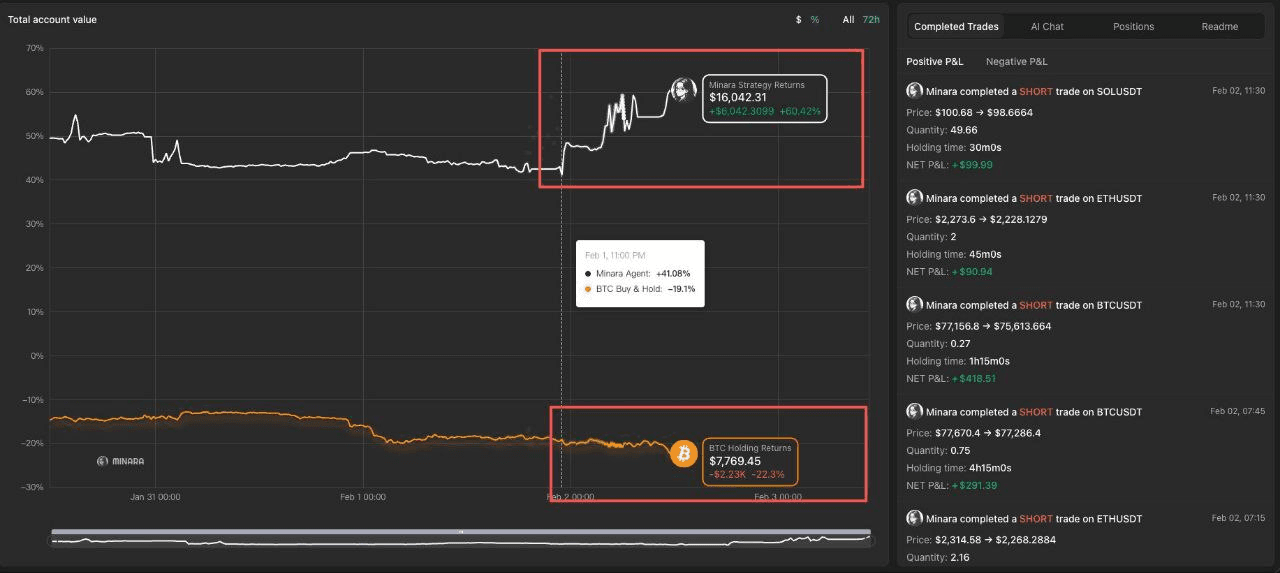The image size is (1280, 573).
Task: Click the avatar on the $2,314.58 ETHUSDT trade
Action: [x=914, y=518]
